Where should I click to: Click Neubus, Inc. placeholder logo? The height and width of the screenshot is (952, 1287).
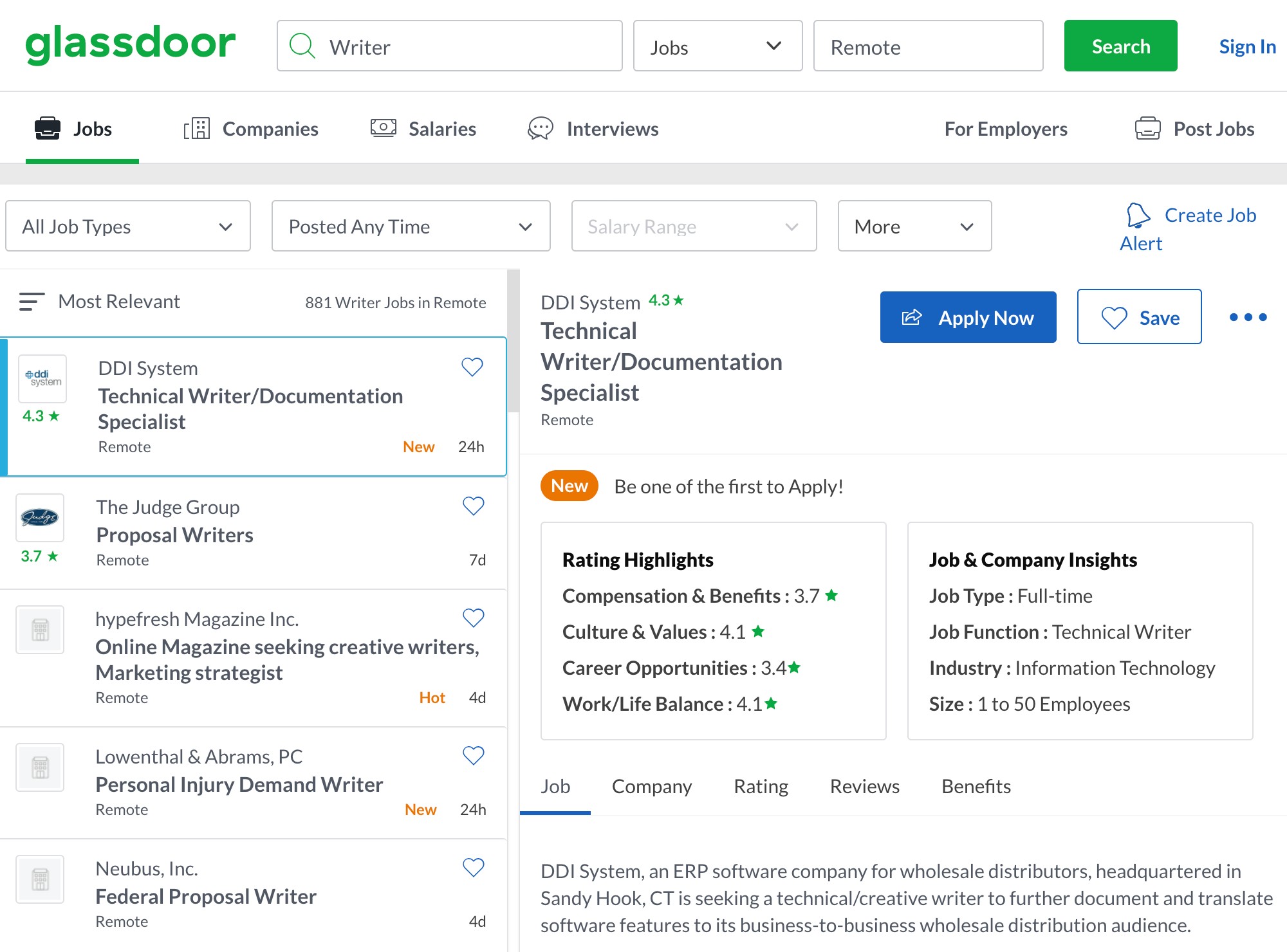(40, 879)
